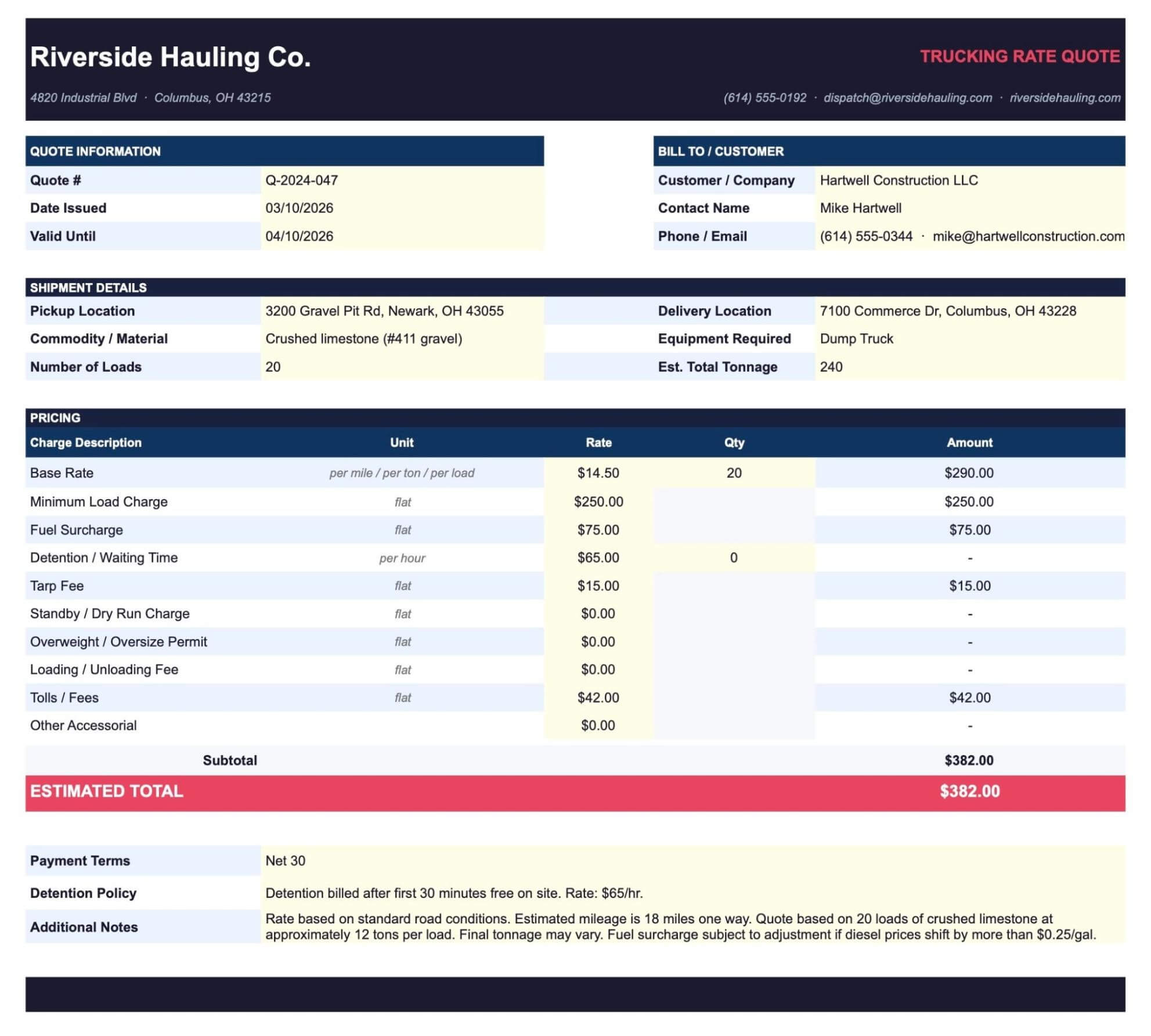Viewport: 1151px width, 1036px height.
Task: Select the Base Rate of $14.50
Action: pos(597,473)
